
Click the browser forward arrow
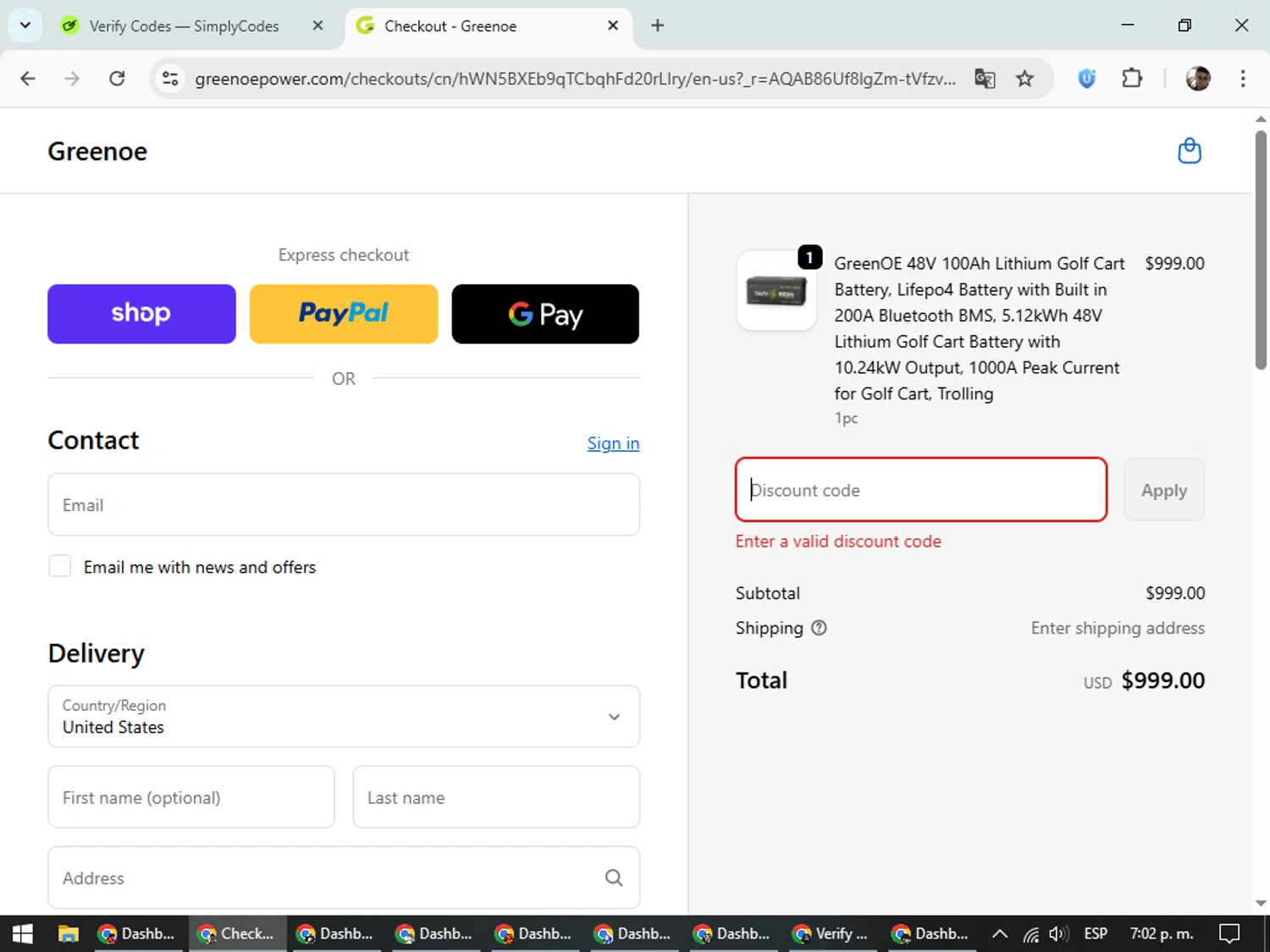(x=72, y=79)
